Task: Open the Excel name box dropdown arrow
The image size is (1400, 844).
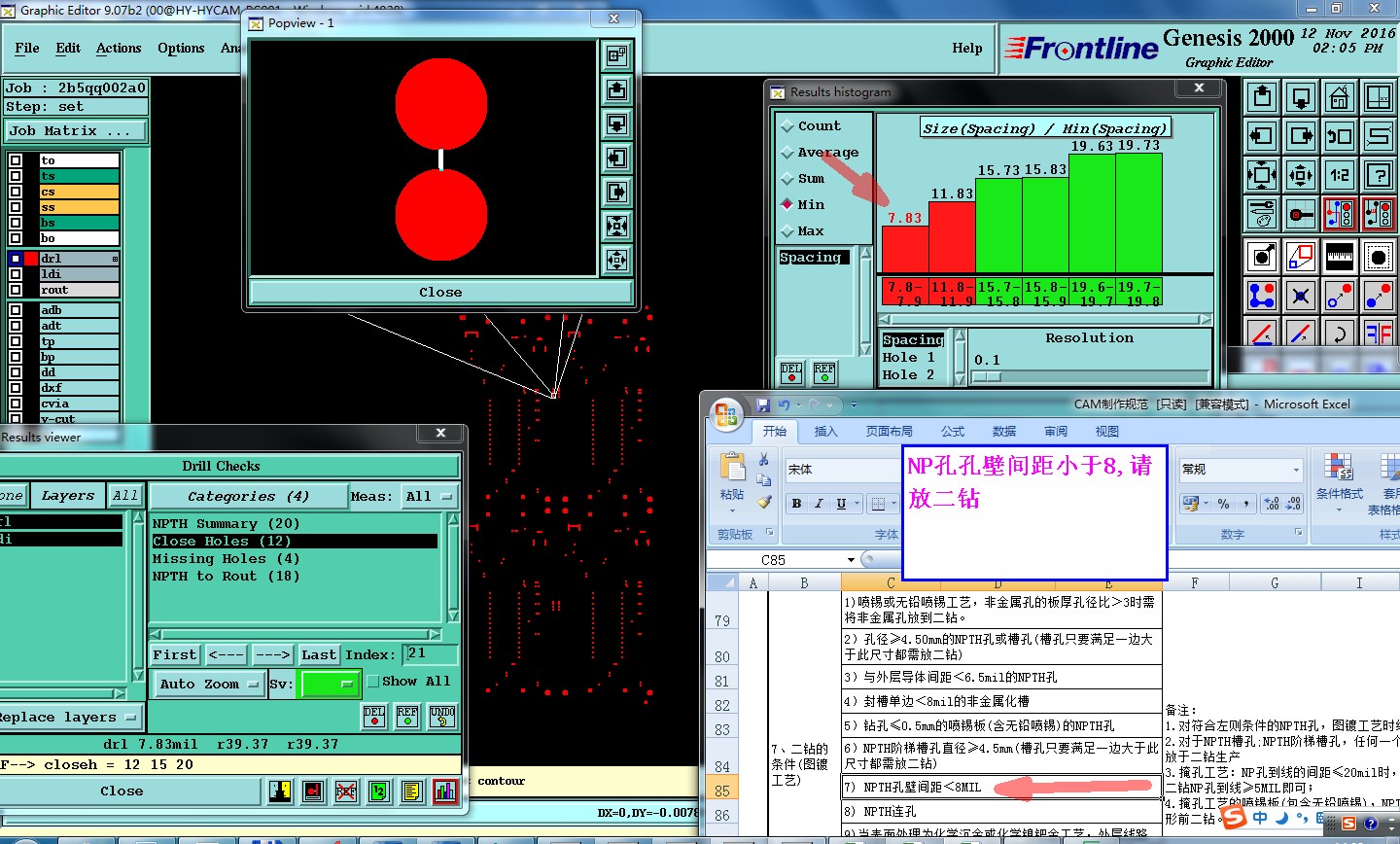Action: point(851,560)
